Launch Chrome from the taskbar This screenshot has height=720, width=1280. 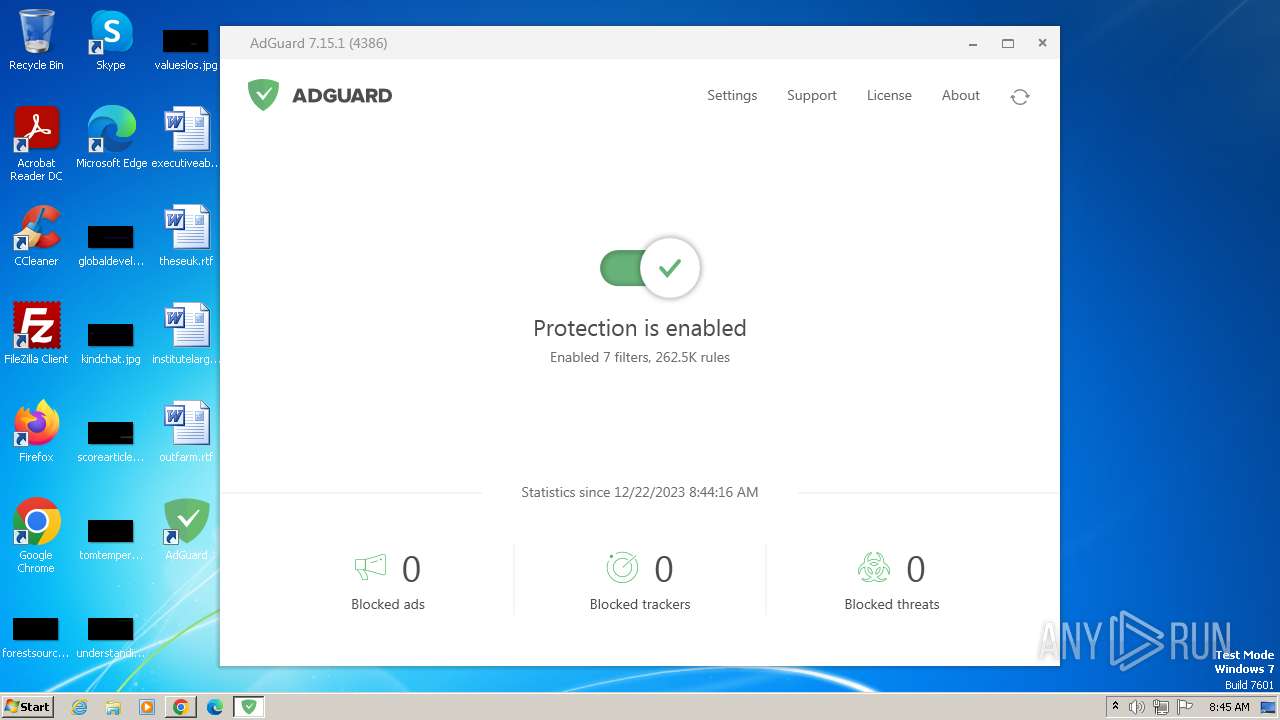pos(181,707)
